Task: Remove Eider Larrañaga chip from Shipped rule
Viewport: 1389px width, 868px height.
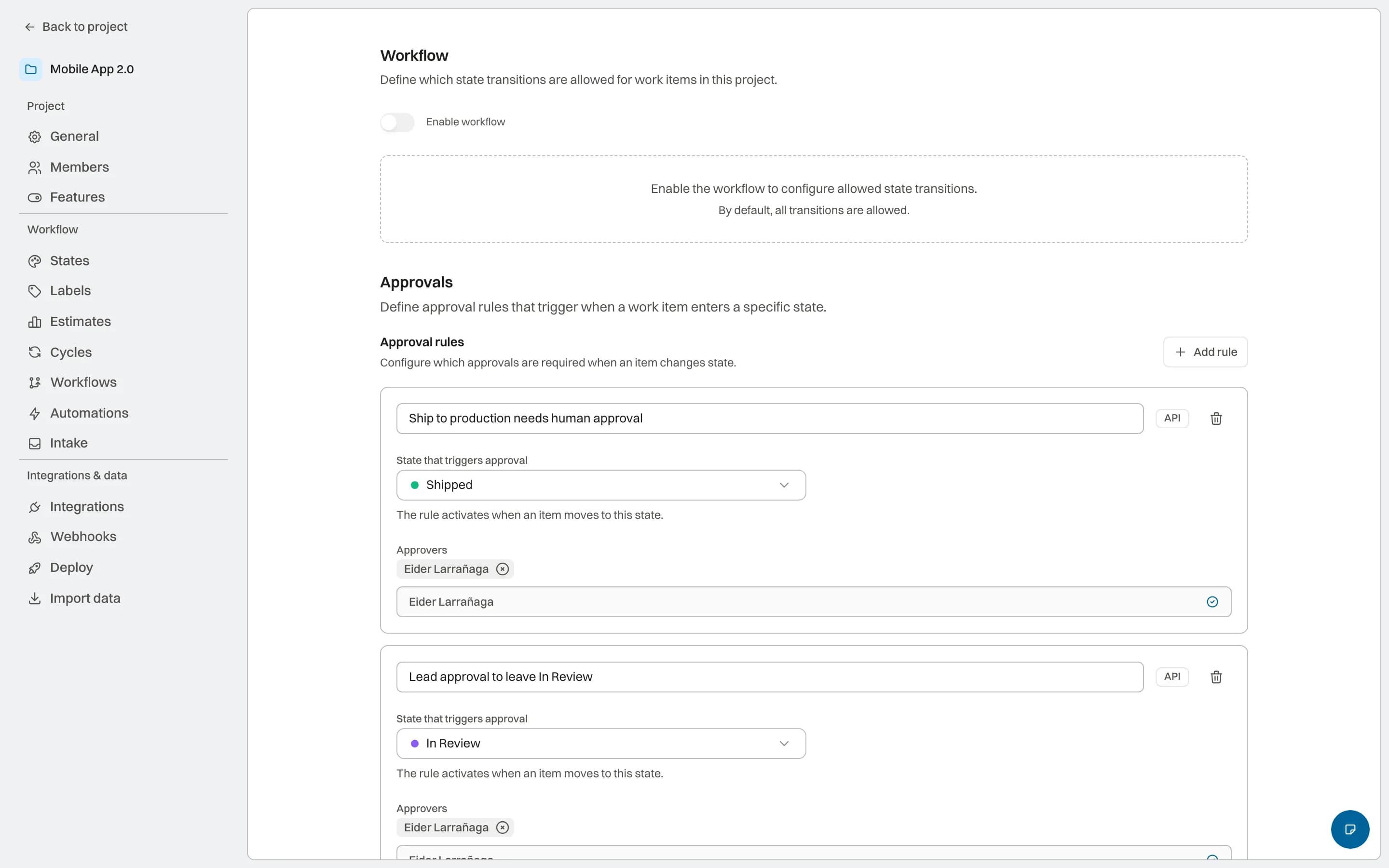Action: tap(502, 569)
